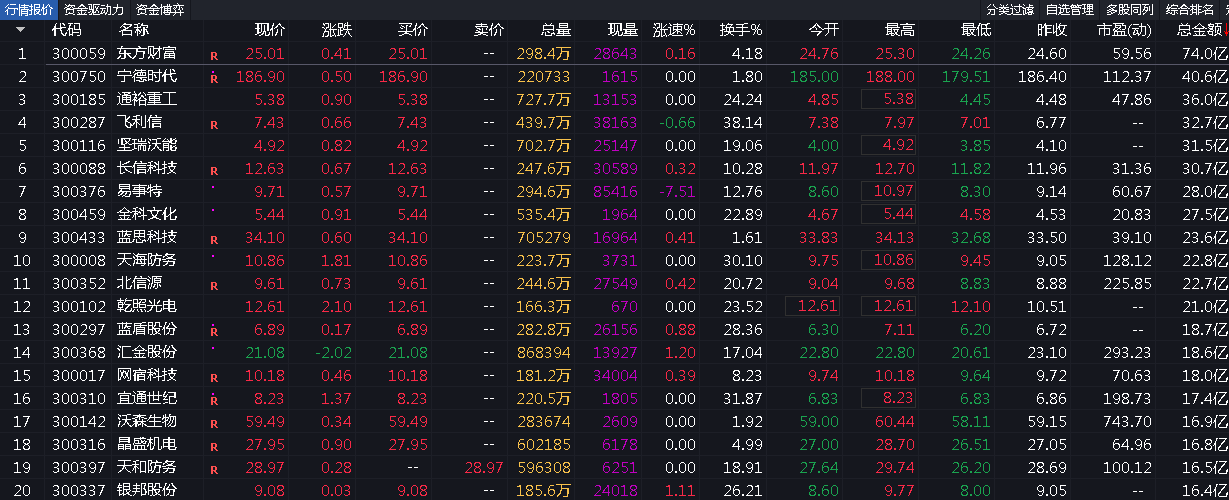Select stock name 坚瑞沃能
Image resolution: width=1229 pixels, height=500 pixels.
tap(147, 145)
